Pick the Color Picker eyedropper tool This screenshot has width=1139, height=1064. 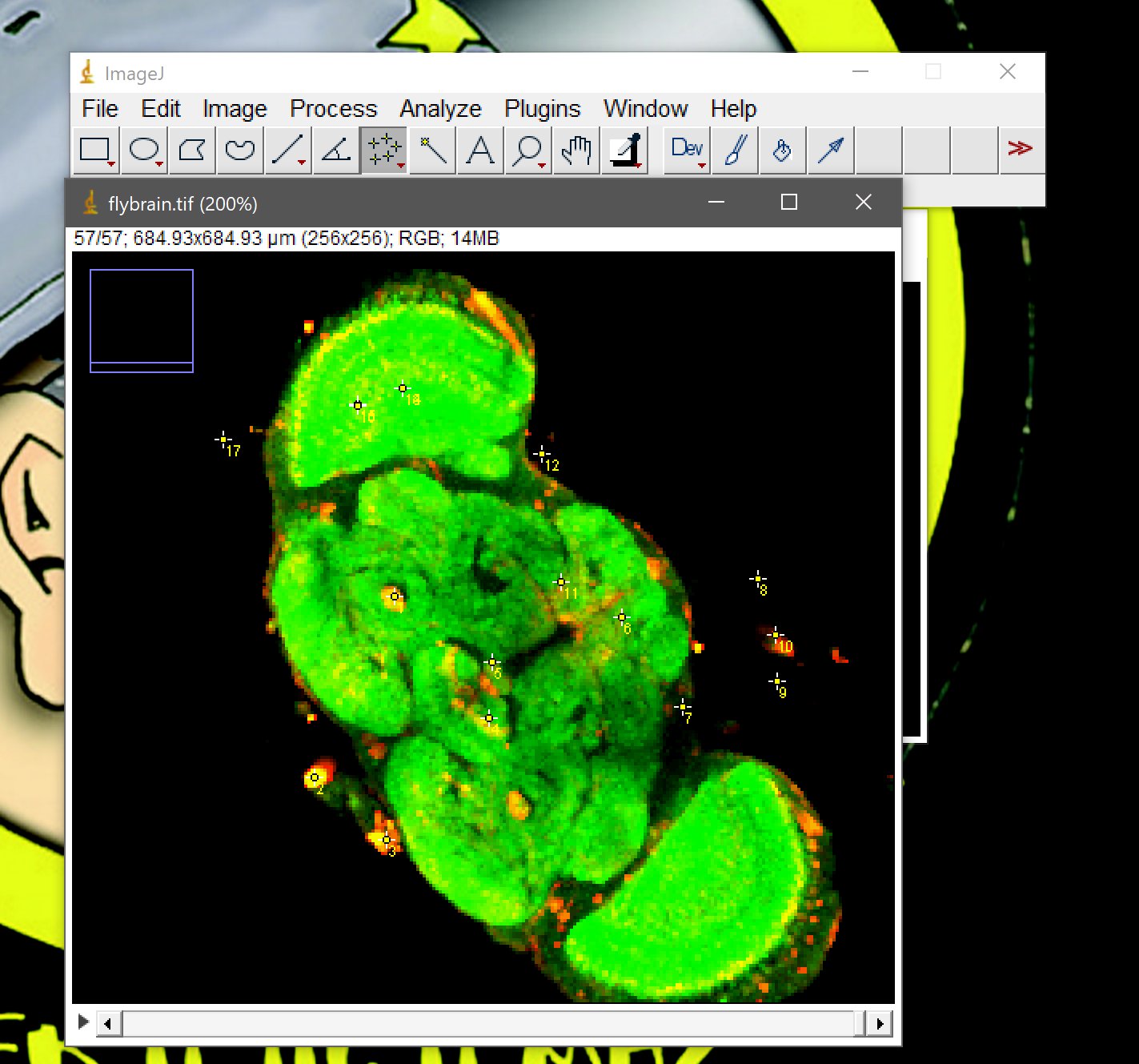click(624, 150)
